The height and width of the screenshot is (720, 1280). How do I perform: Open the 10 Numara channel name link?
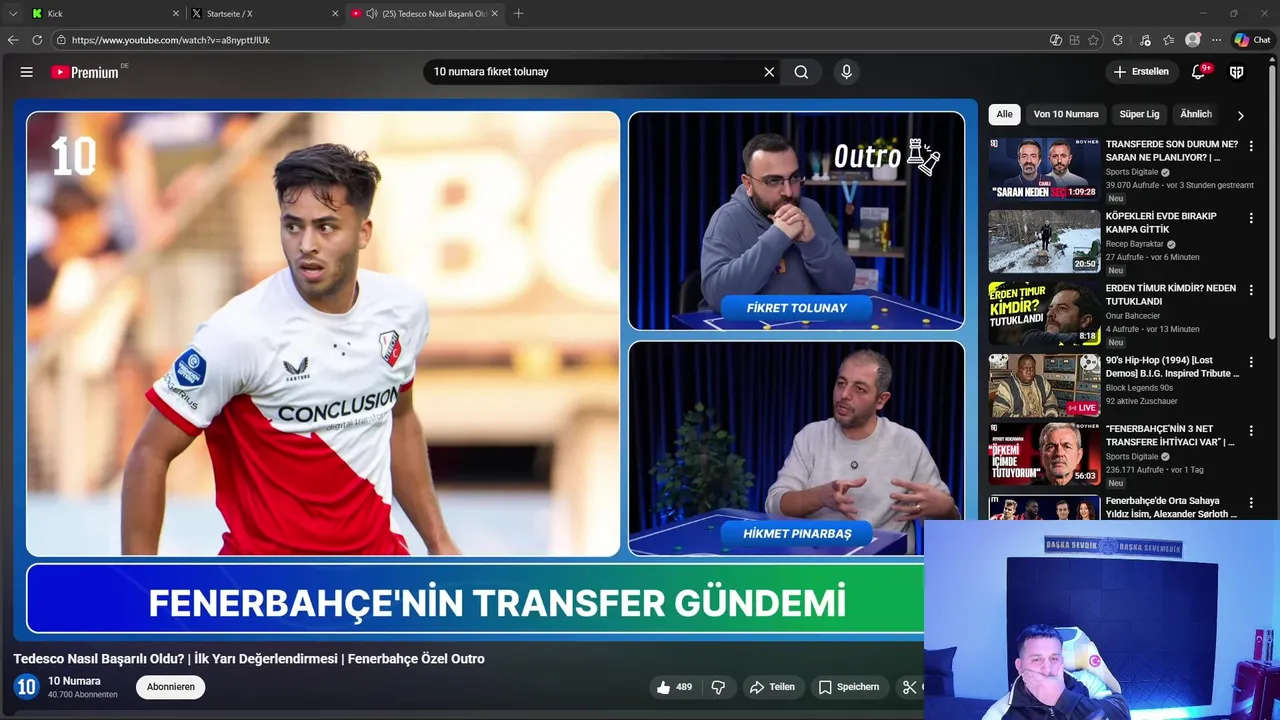click(74, 681)
